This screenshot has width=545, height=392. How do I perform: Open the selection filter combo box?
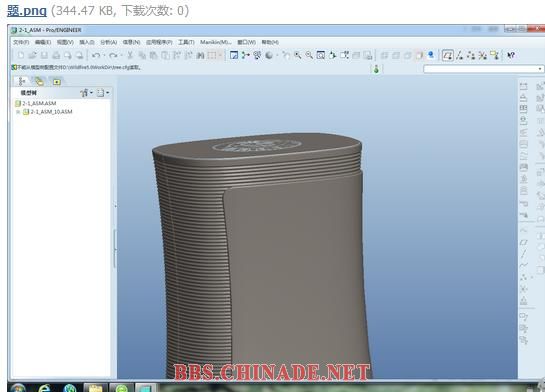click(x=483, y=69)
